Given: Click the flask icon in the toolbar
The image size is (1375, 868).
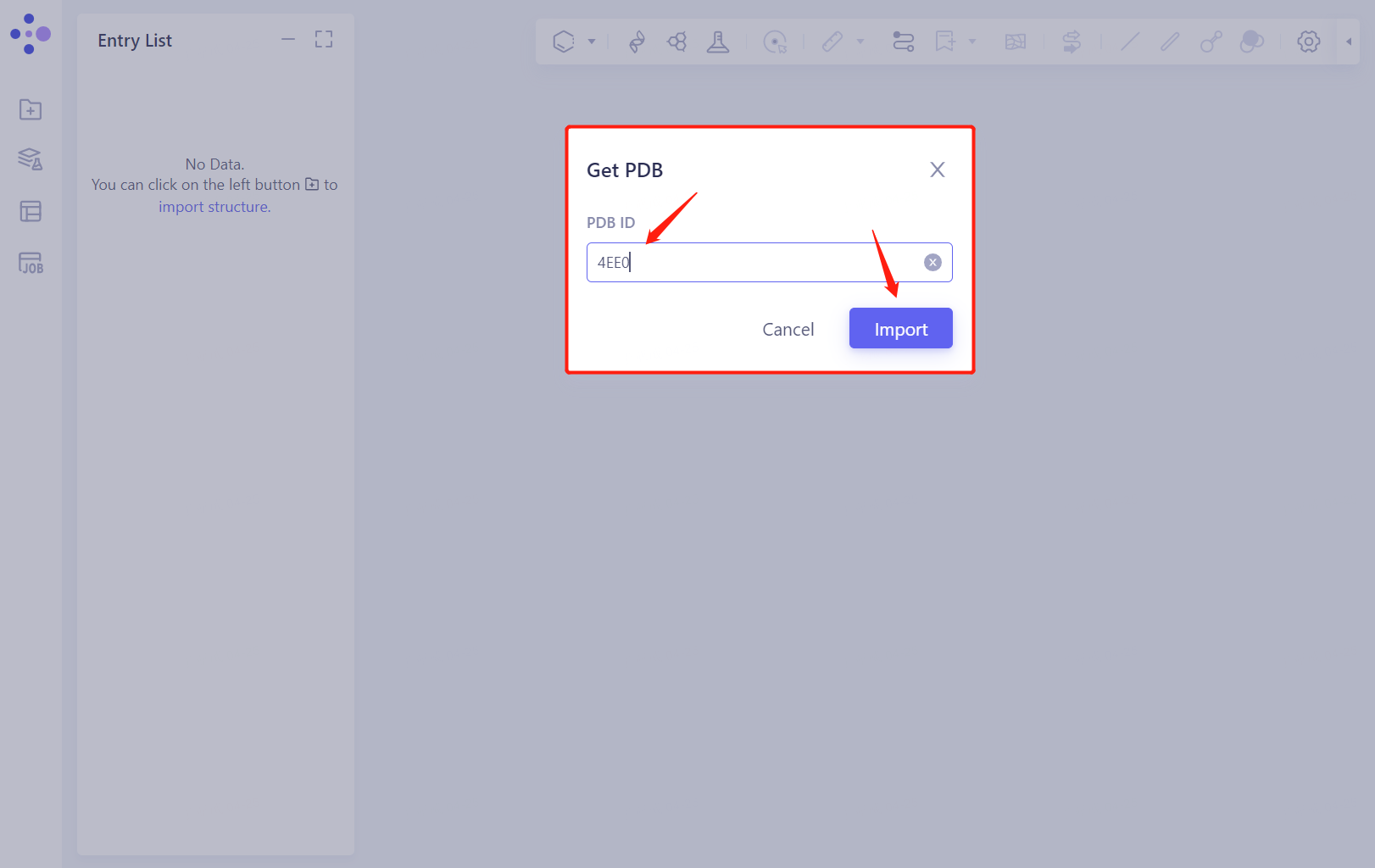Looking at the screenshot, I should coord(718,42).
